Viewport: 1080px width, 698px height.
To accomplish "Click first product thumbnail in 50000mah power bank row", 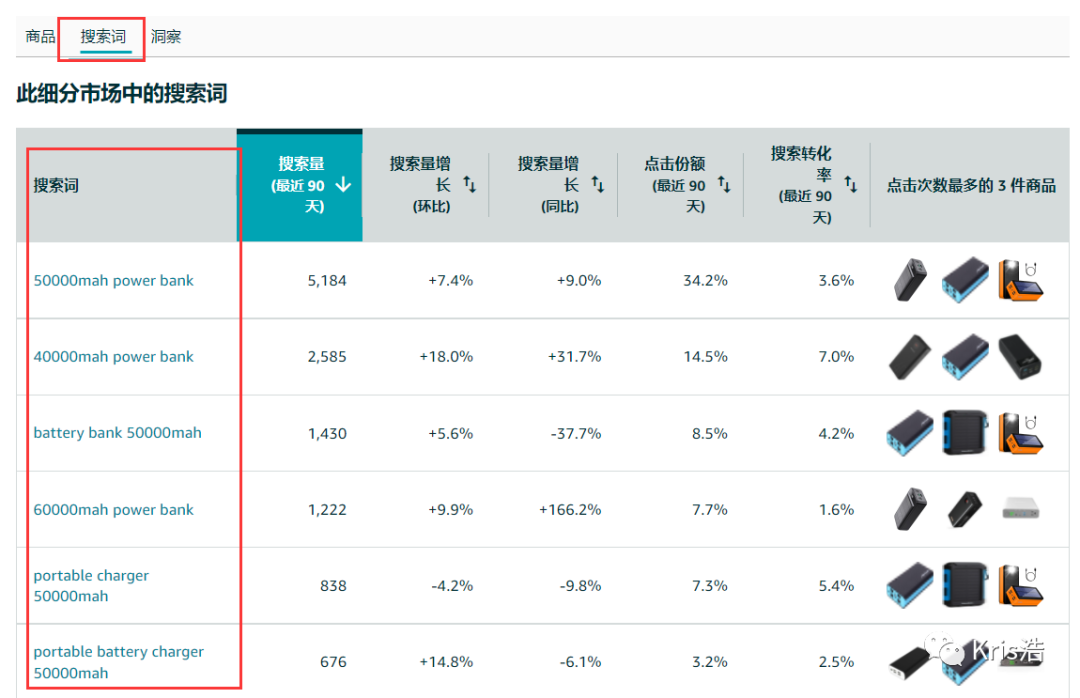I will 910,281.
